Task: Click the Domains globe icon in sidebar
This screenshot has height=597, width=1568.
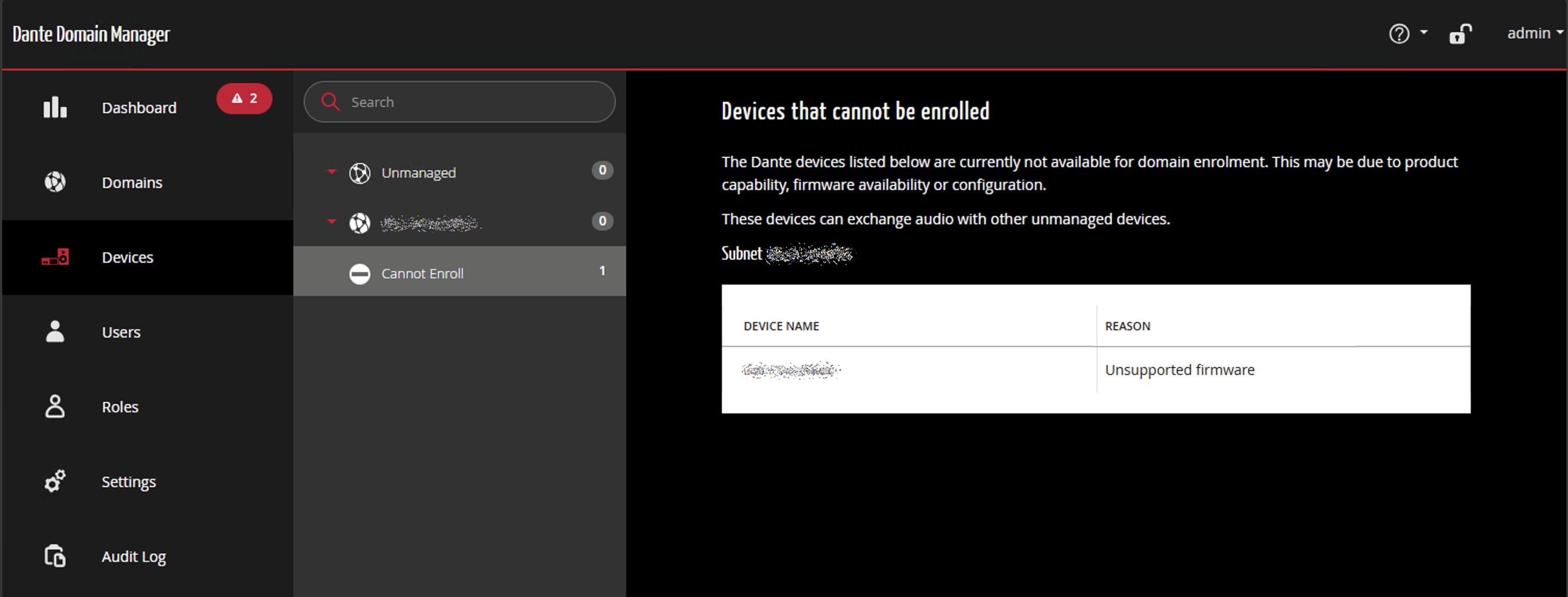Action: tap(55, 182)
